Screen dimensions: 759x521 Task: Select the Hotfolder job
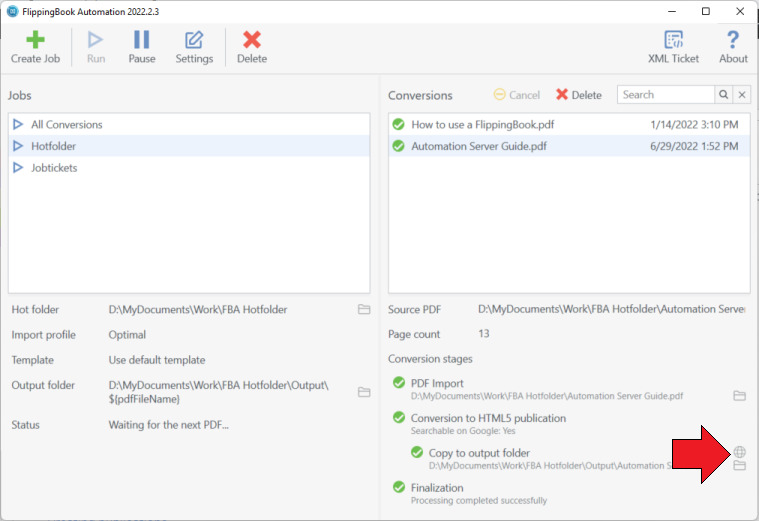click(189, 146)
